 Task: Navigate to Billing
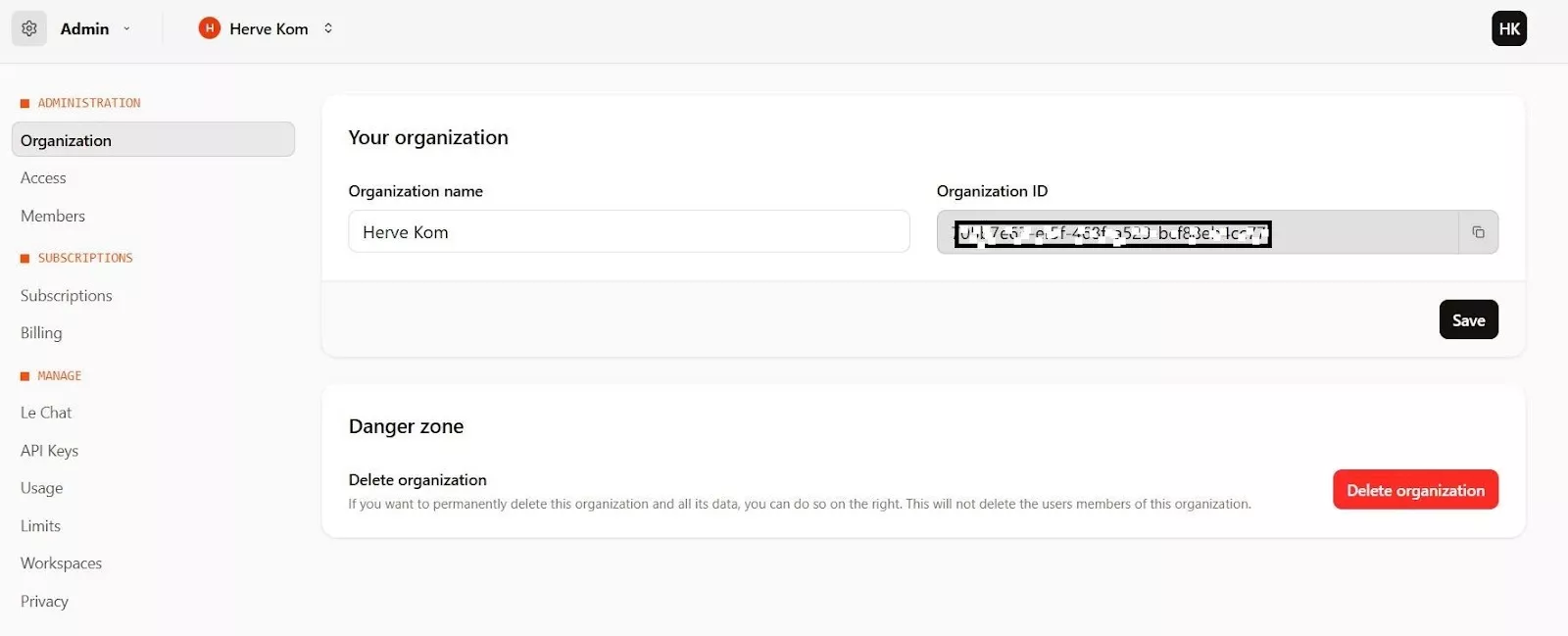coord(41,333)
